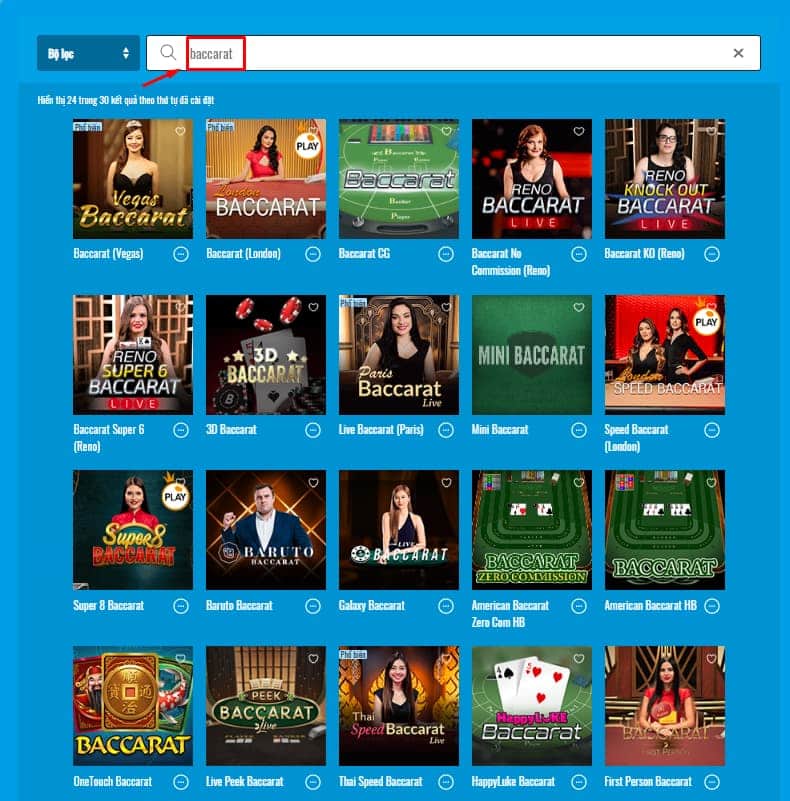Click the 3D Baccarat title link
Screen dimensions: 790x801
[231, 430]
